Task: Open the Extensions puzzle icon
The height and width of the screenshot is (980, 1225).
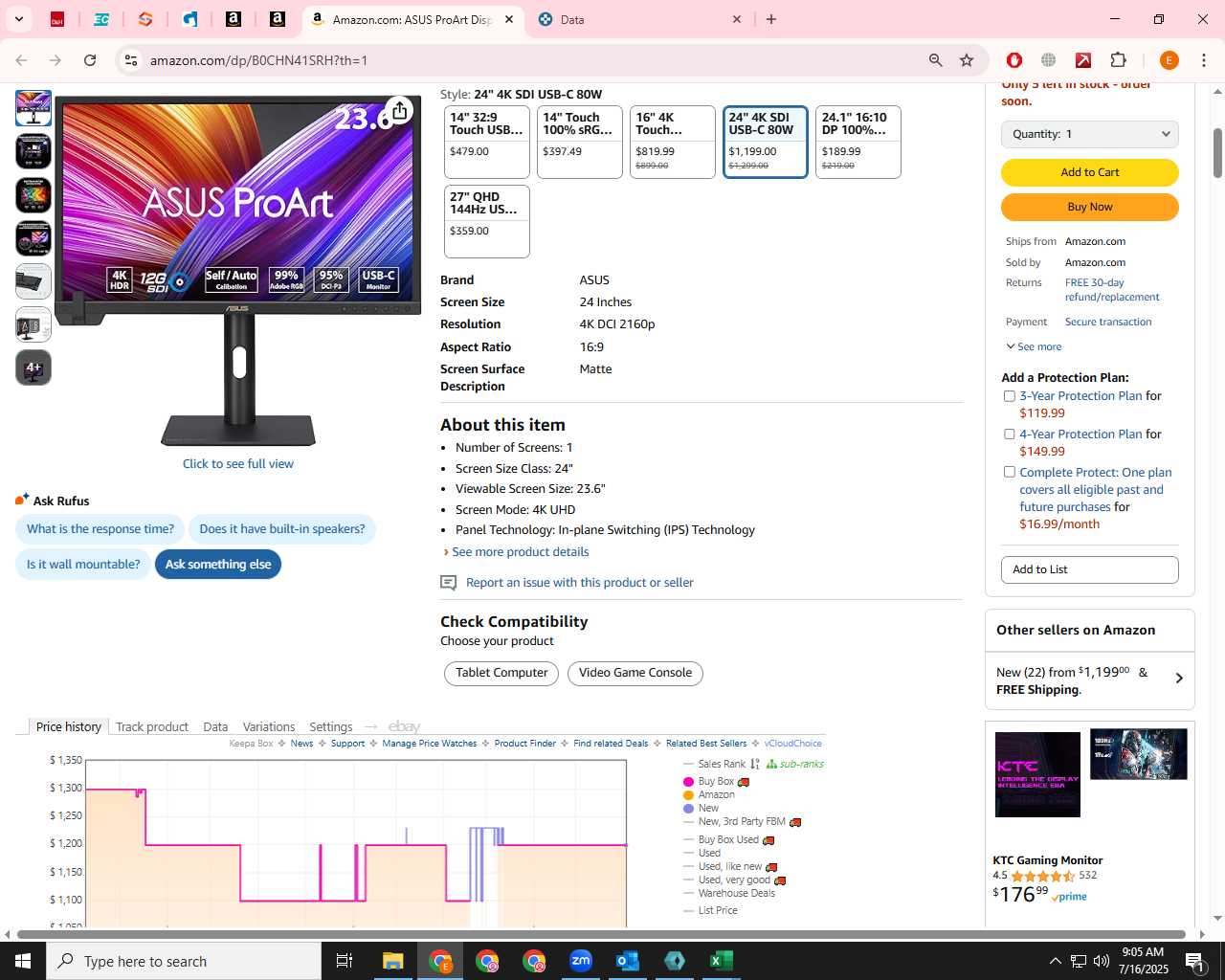Action: point(1118,60)
